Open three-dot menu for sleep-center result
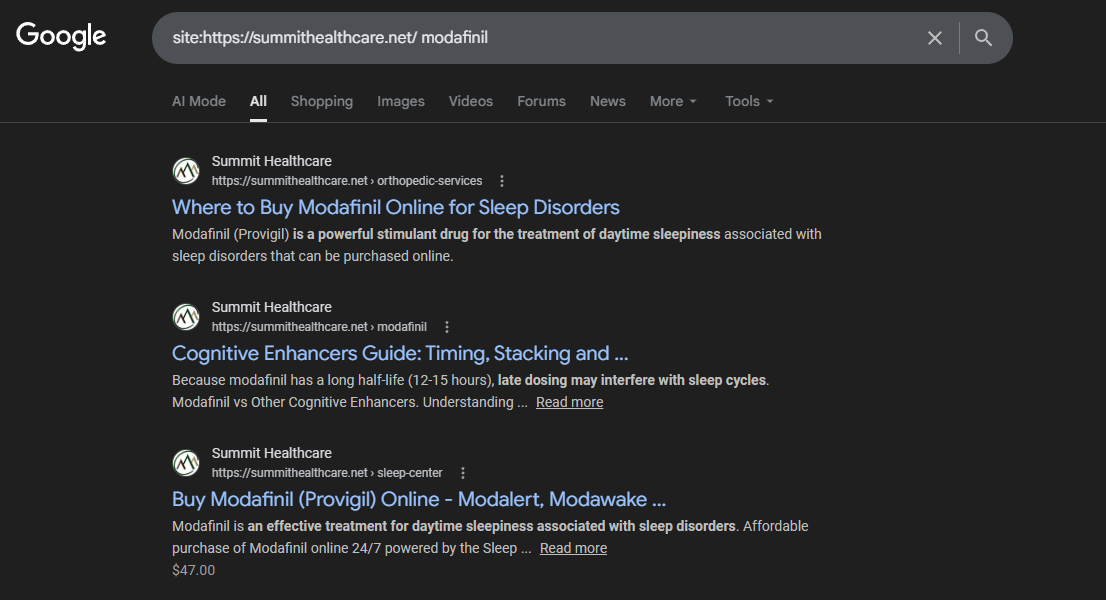 (463, 473)
